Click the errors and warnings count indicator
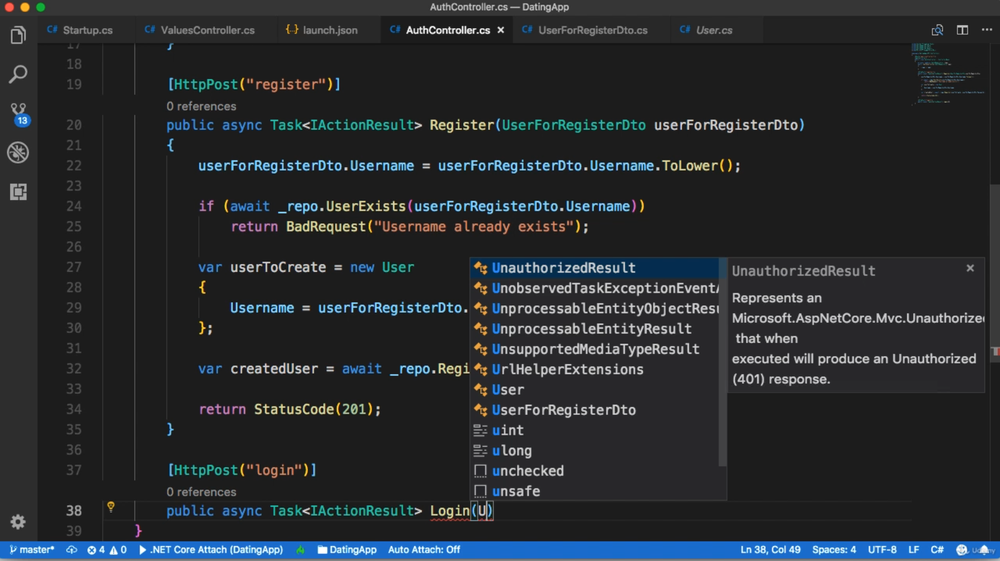 (107, 550)
